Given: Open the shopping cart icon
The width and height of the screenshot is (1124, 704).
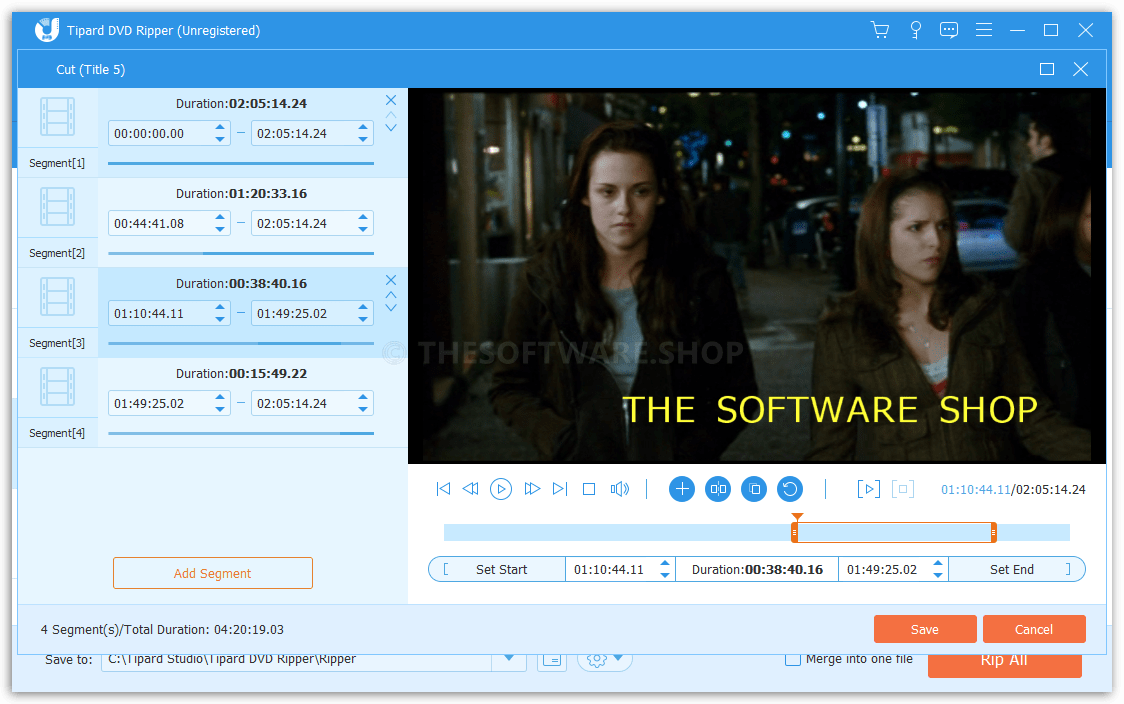Looking at the screenshot, I should (x=880, y=30).
